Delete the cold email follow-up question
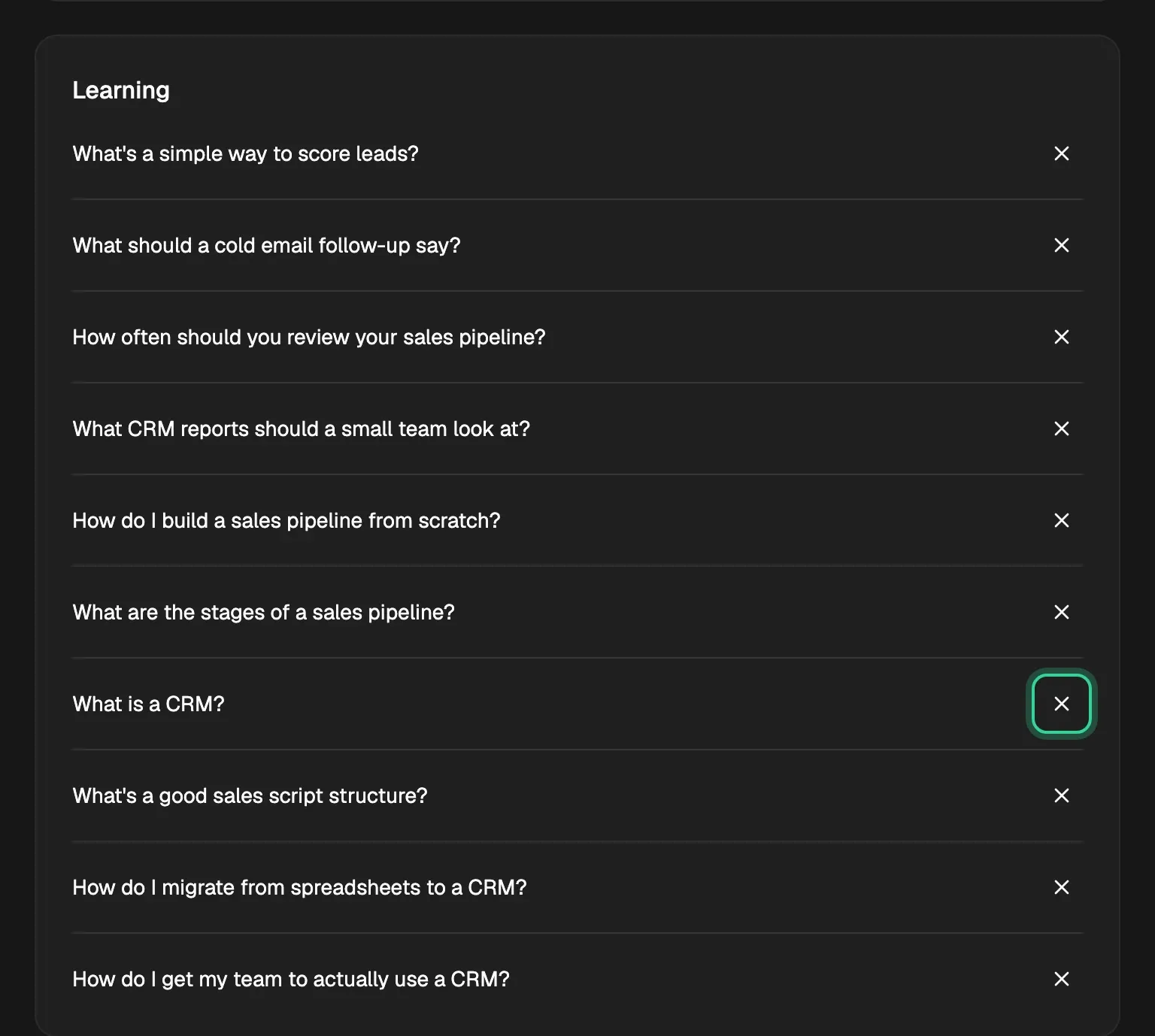The width and height of the screenshot is (1155, 1036). tap(1062, 245)
